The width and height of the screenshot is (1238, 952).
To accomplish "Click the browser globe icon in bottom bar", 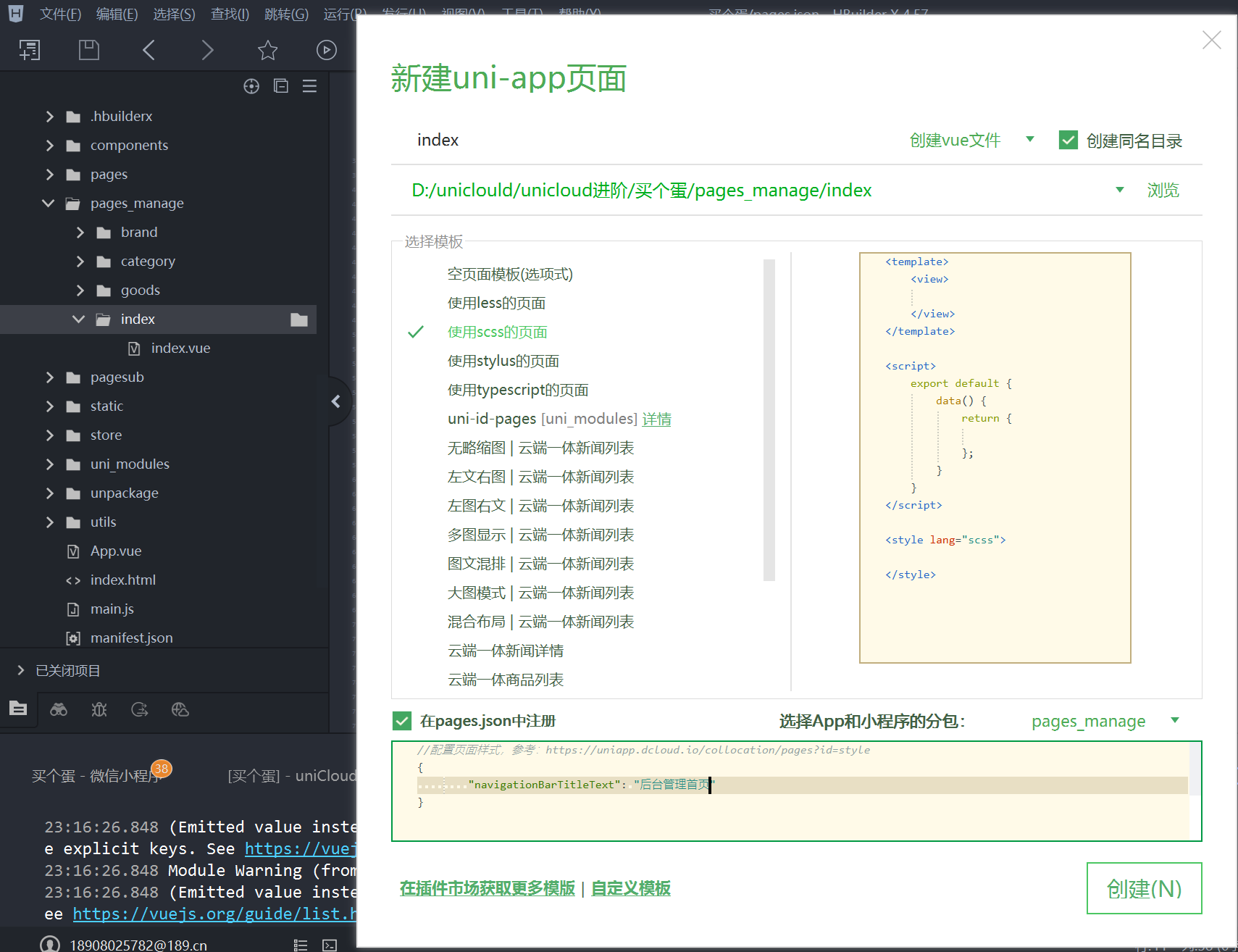I will click(x=180, y=709).
